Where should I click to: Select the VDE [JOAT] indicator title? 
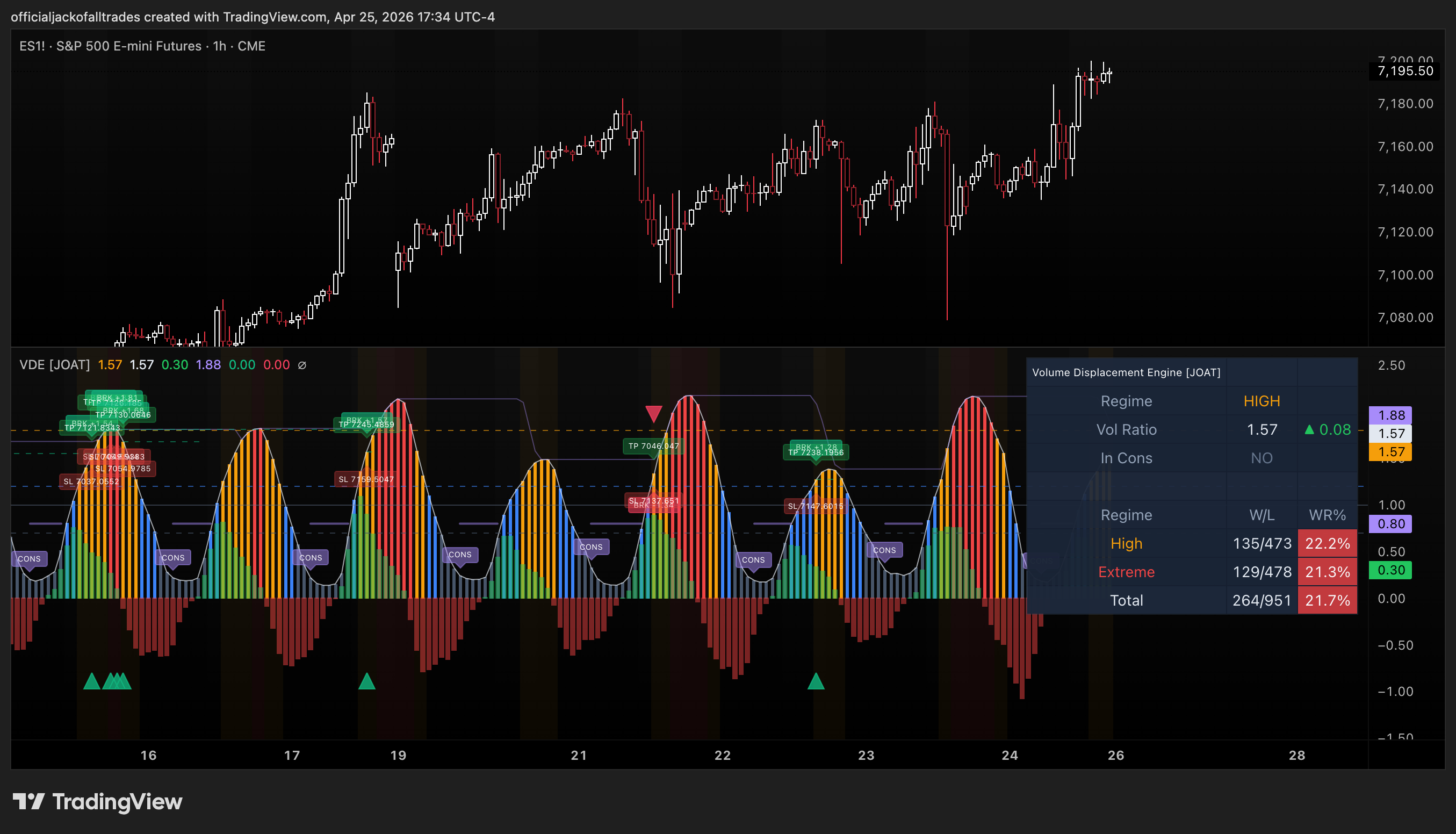[x=55, y=365]
